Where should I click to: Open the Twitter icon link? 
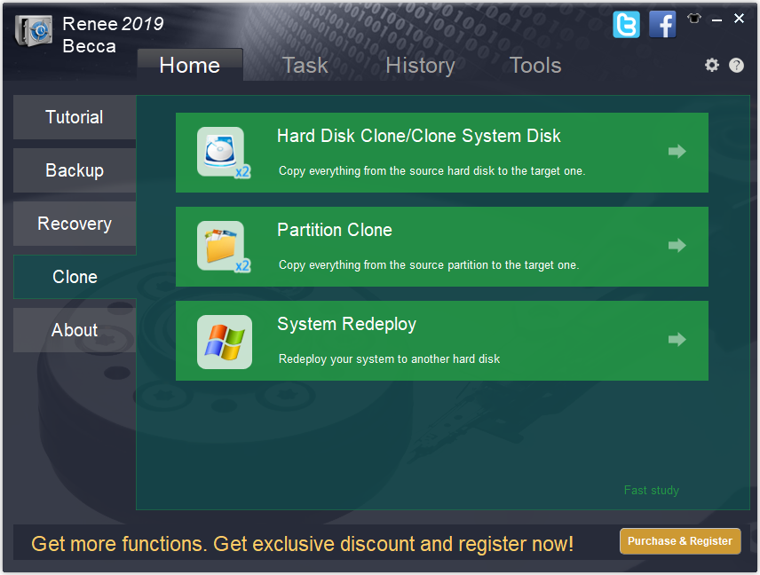626,24
